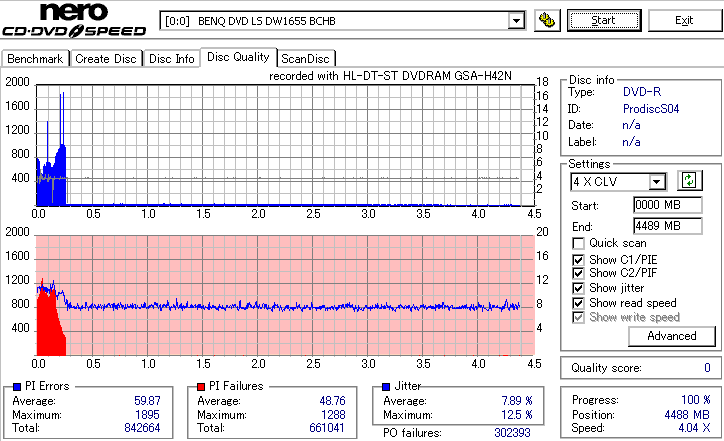Select the Disc Quality tab
Viewport: 724px width, 441px height.
pyautogui.click(x=238, y=57)
